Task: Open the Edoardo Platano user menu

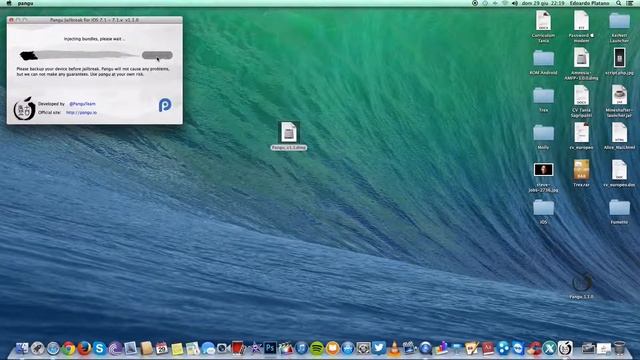Action: point(589,3)
